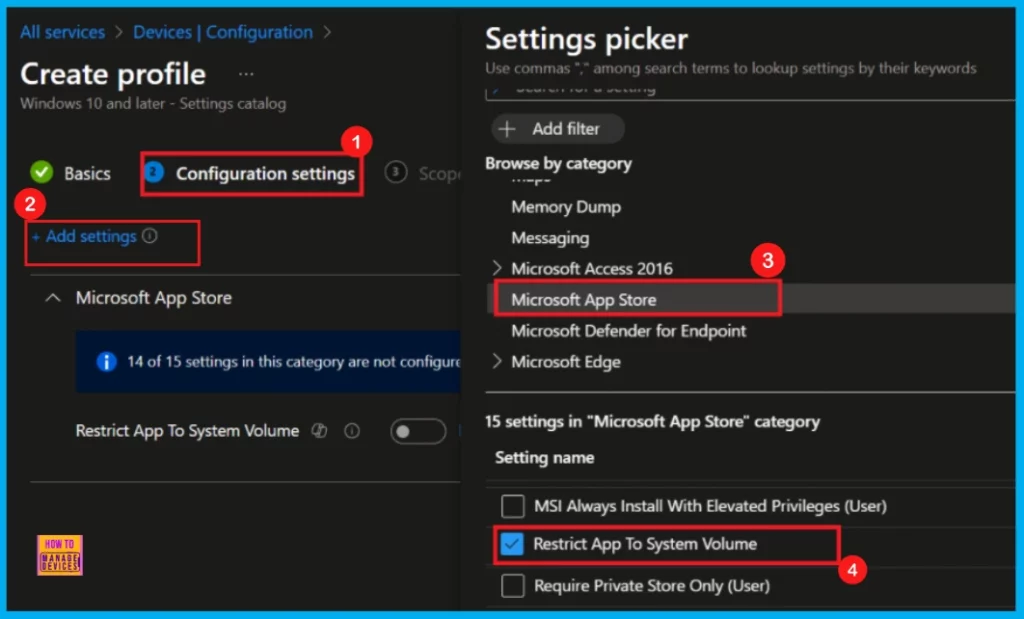Click the plus icon in Add filter
Image resolution: width=1024 pixels, height=619 pixels.
(x=507, y=129)
